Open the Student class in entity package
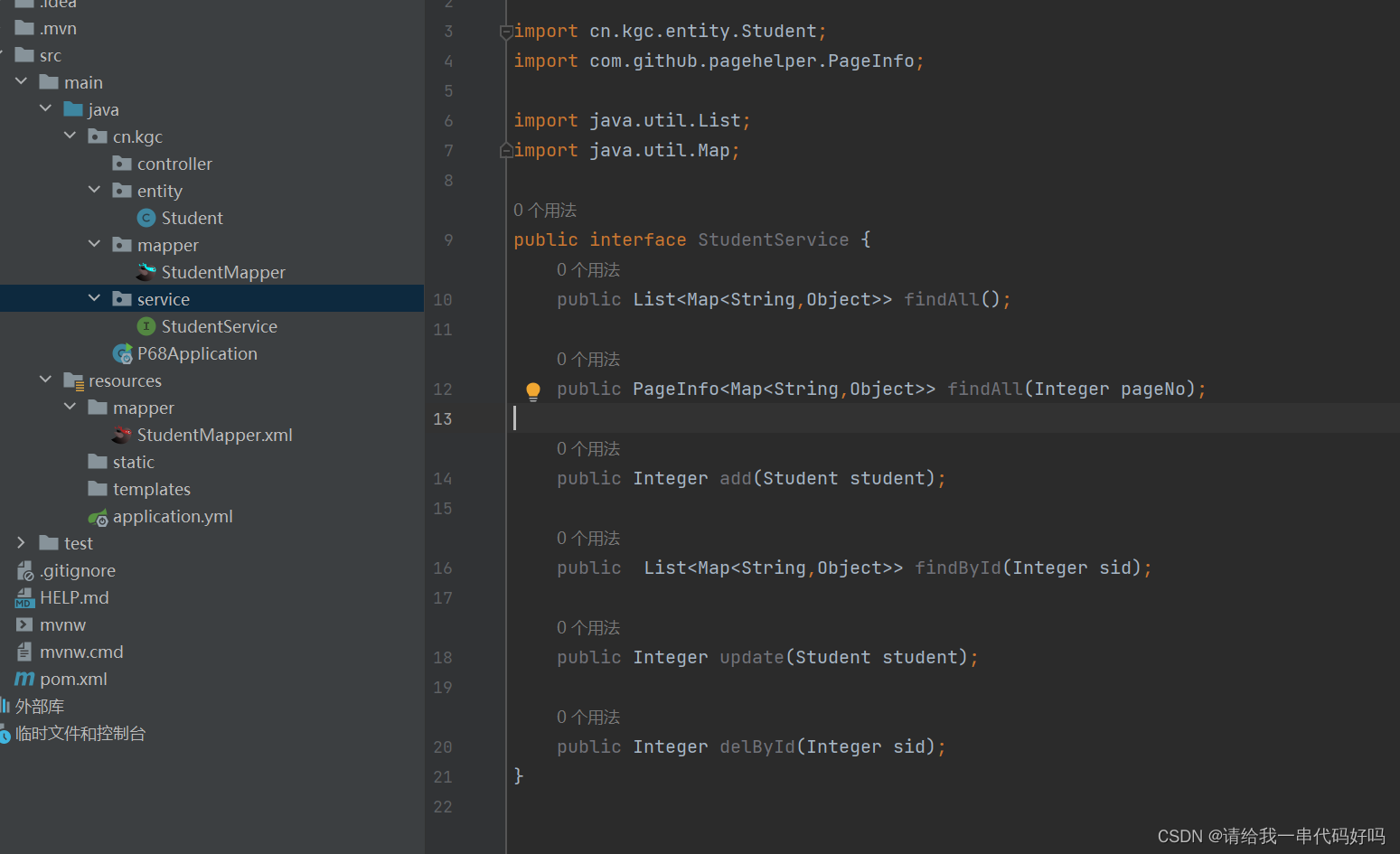 [x=192, y=217]
